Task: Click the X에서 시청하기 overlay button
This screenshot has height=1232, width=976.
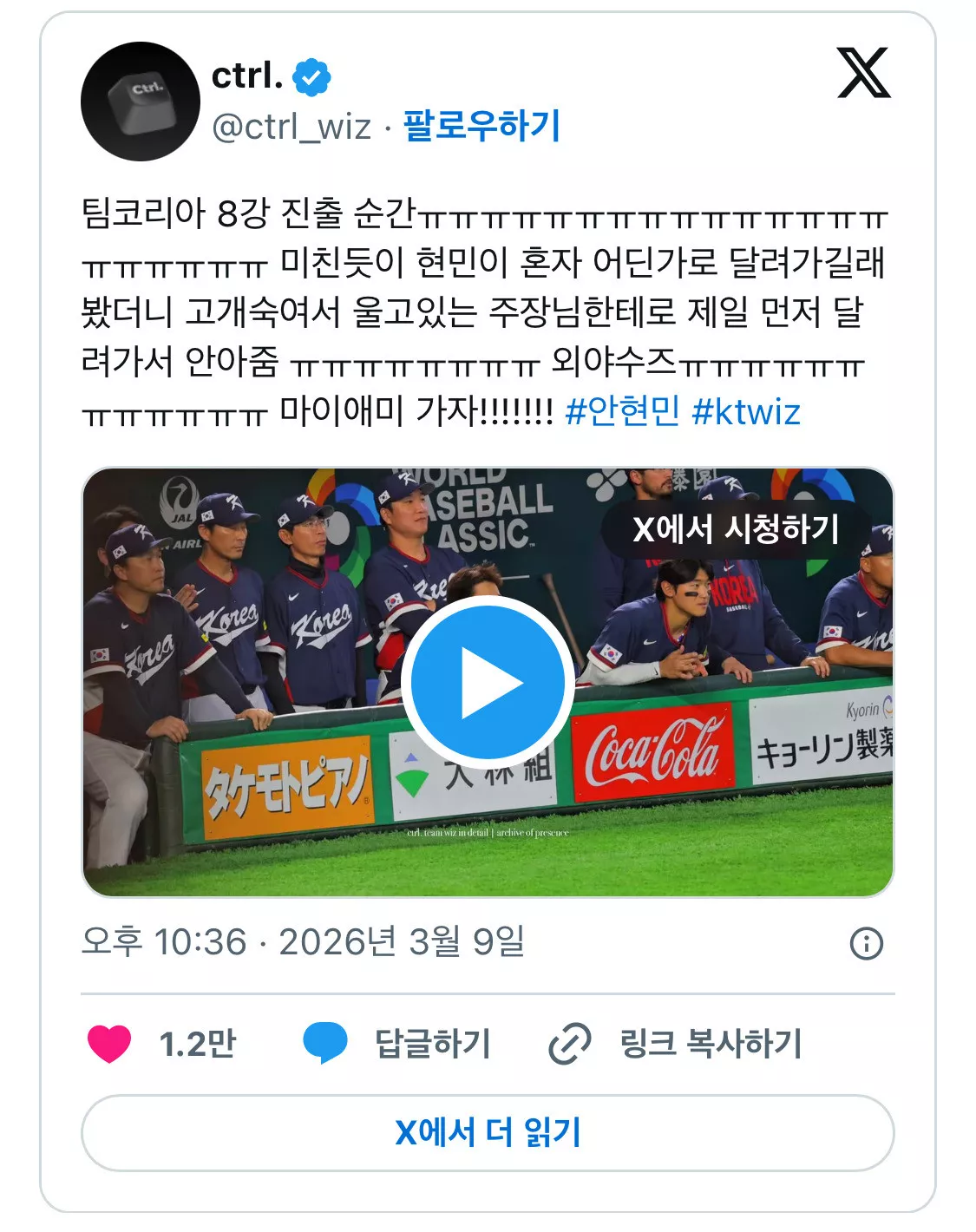Action: (736, 528)
